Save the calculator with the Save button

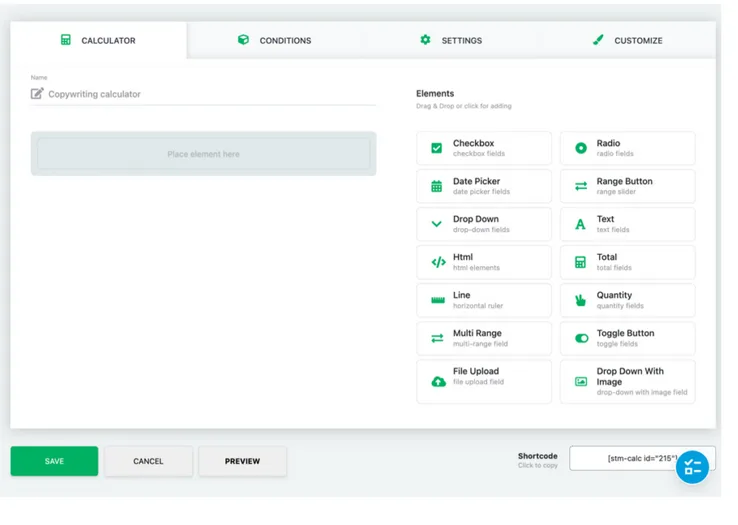pos(54,461)
